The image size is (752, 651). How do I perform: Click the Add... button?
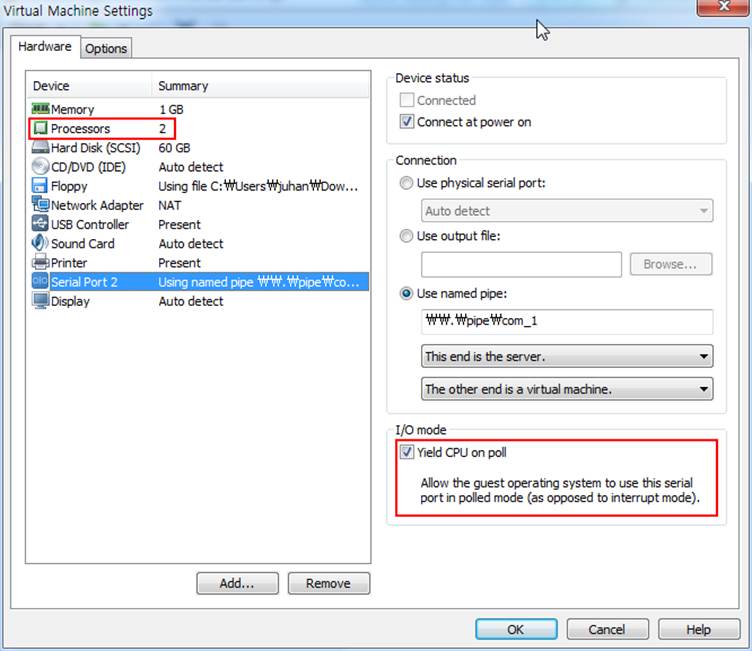[x=237, y=583]
